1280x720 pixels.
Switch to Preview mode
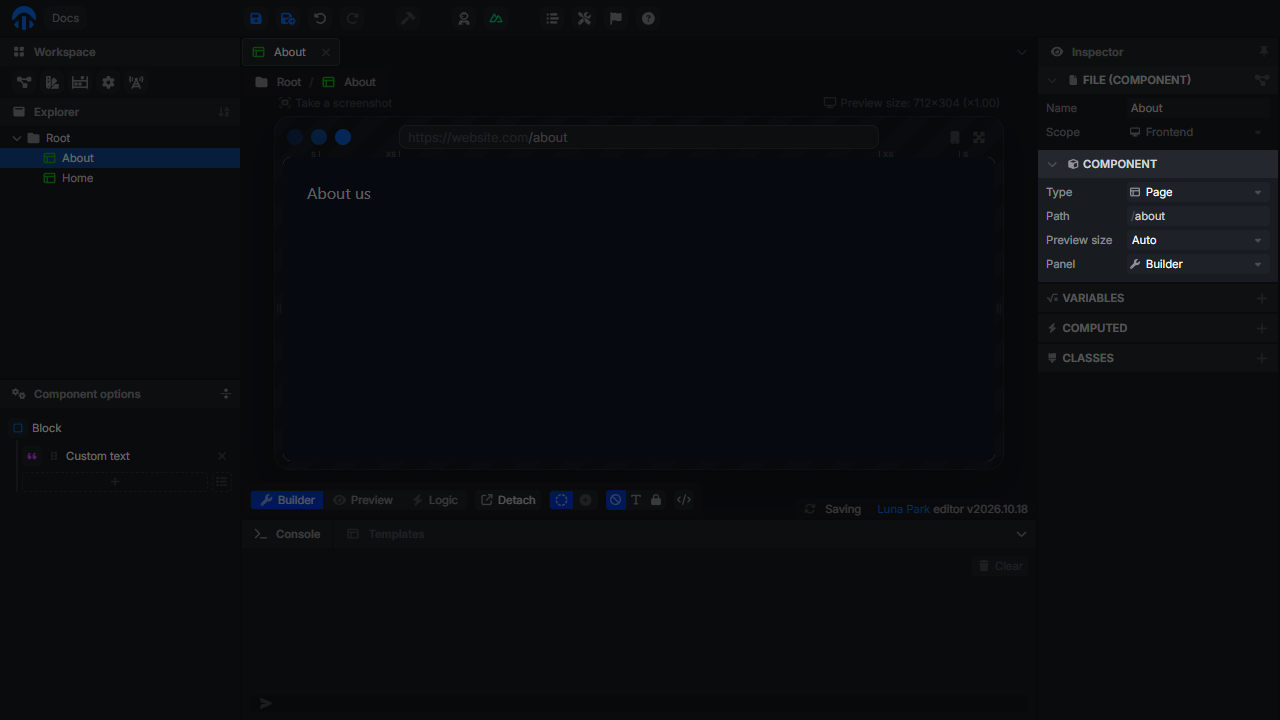pyautogui.click(x=363, y=500)
